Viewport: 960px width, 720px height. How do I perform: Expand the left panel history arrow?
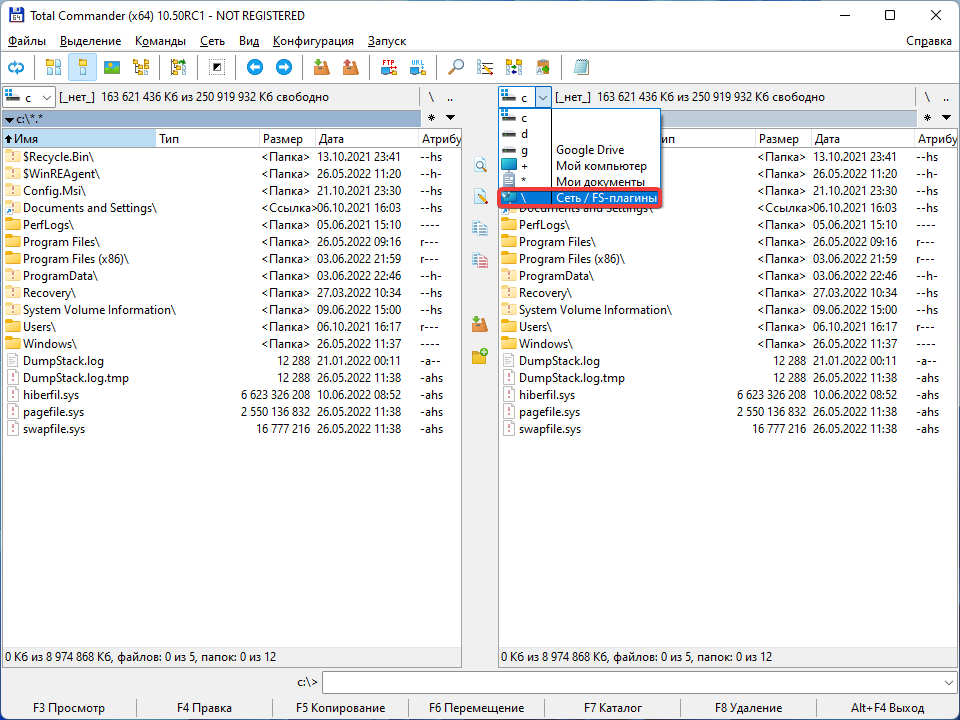tap(449, 117)
